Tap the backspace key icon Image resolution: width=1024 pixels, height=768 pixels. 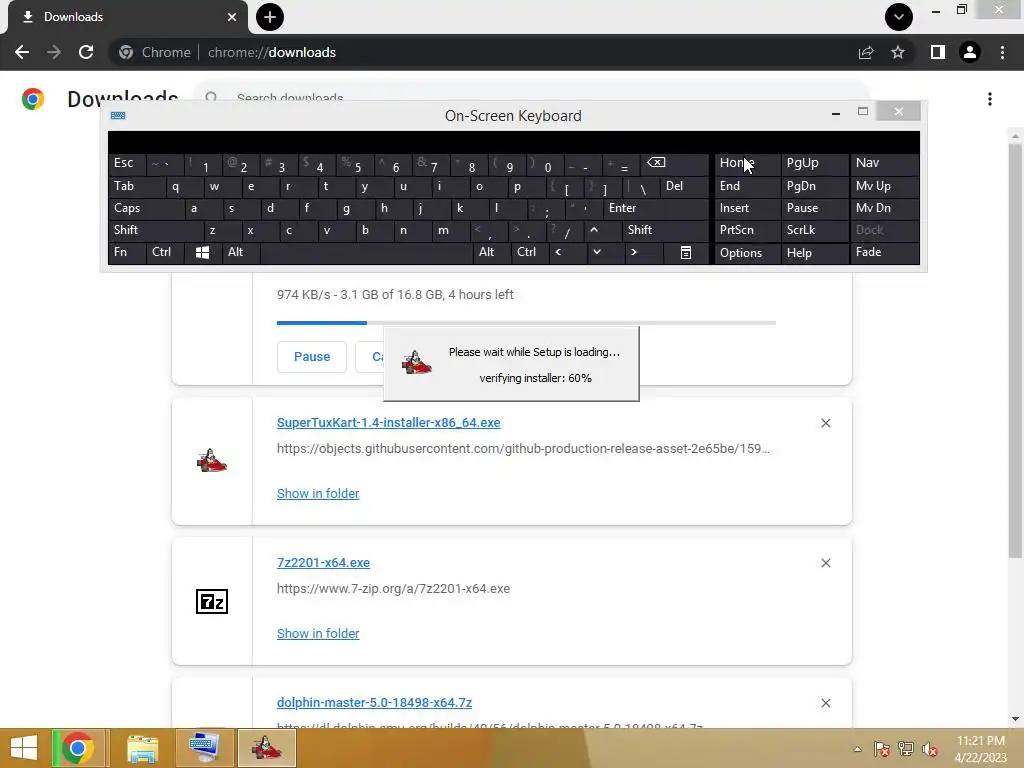tap(674, 163)
